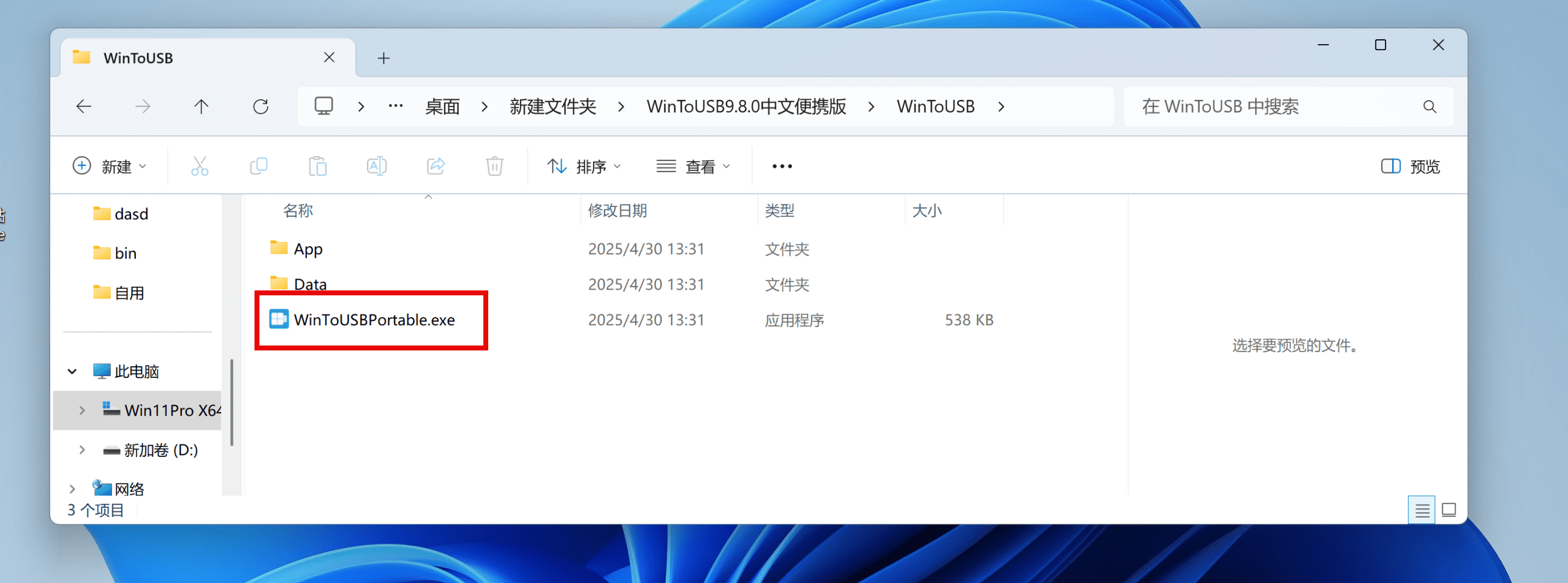
Task: Open the 新建 dropdown menu
Action: click(x=110, y=167)
